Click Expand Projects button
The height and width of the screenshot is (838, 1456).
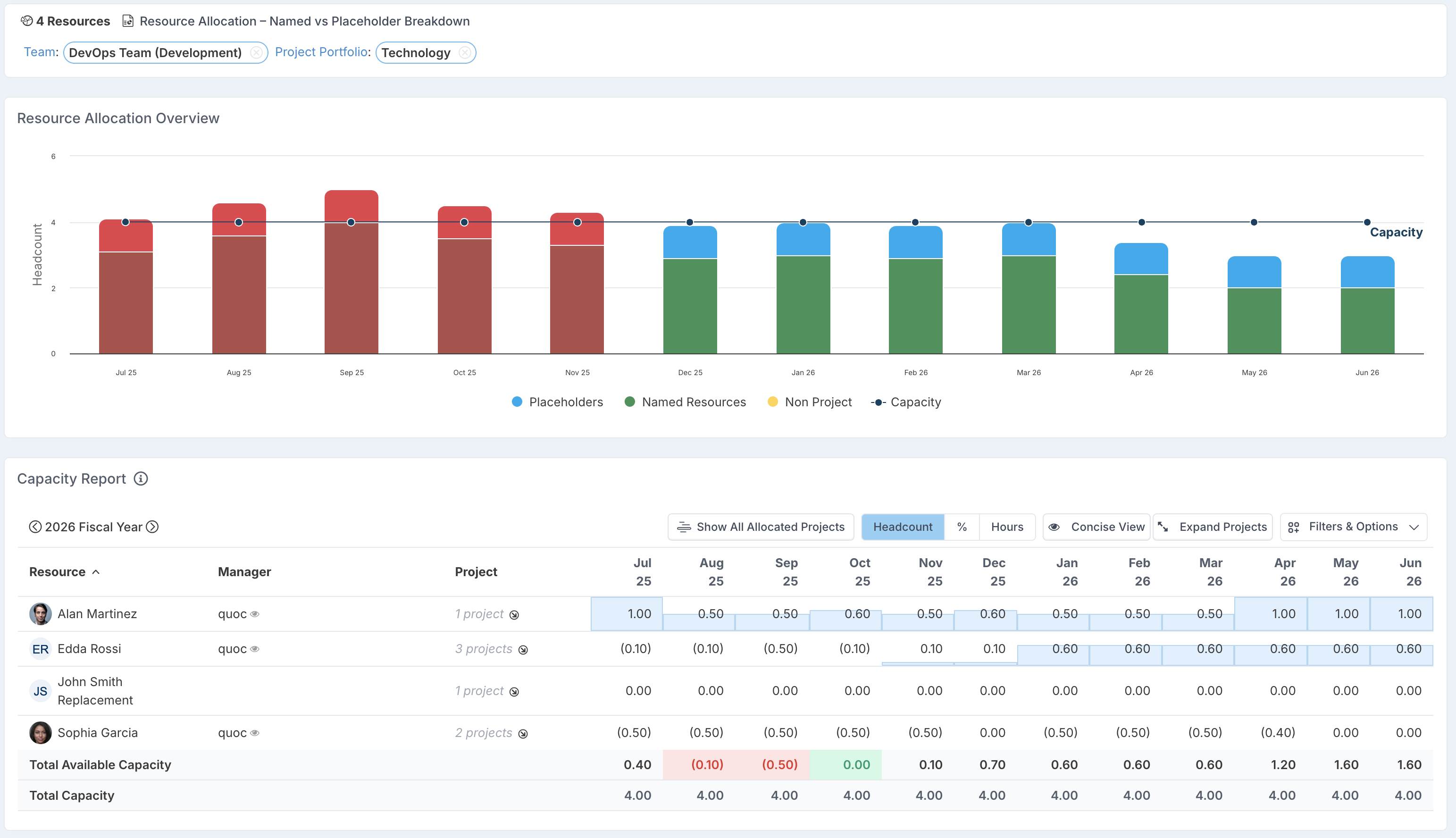1213,527
